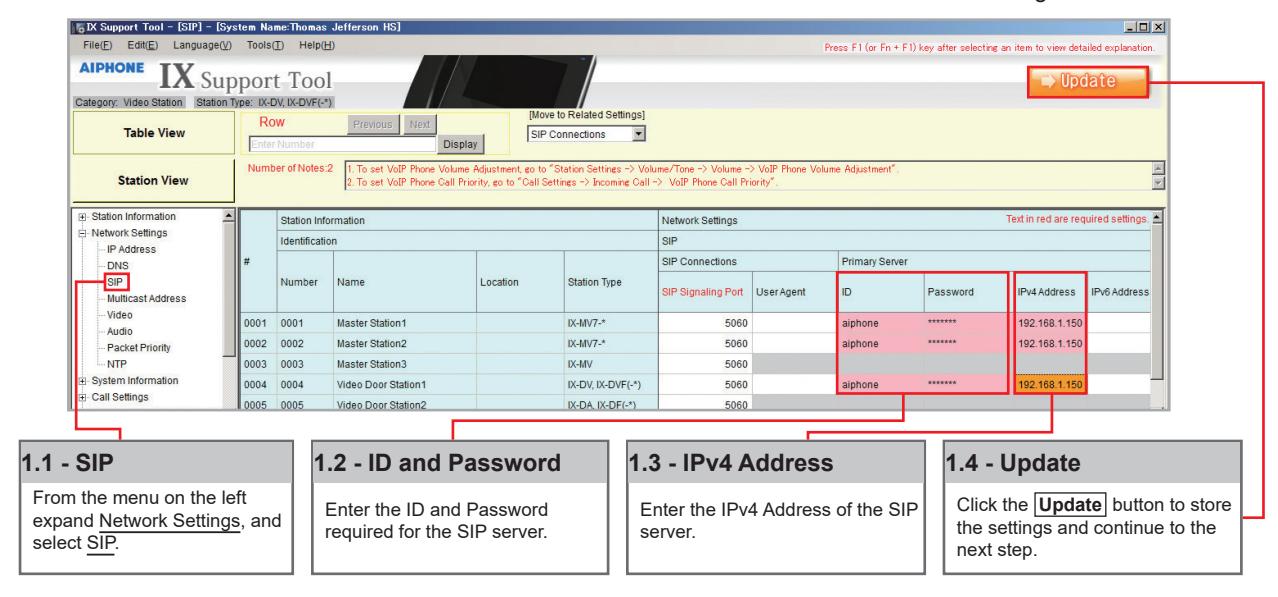Select NTP in the settings tree
The height and width of the screenshot is (597, 1278).
(x=116, y=363)
